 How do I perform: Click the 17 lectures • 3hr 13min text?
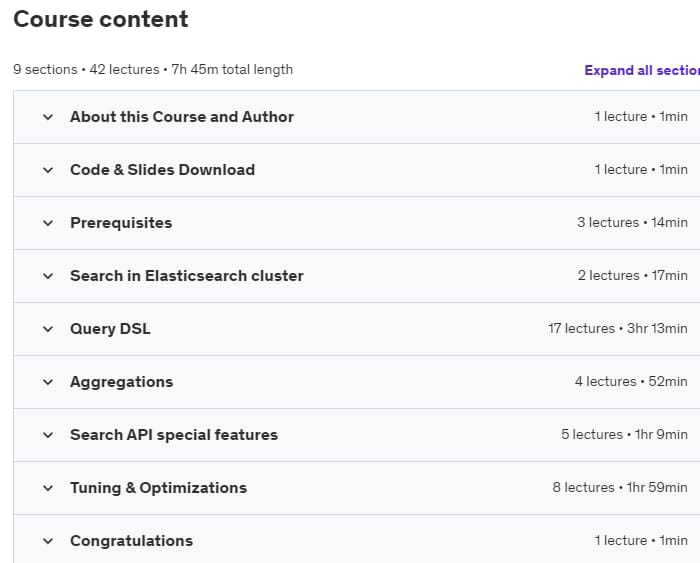(x=618, y=329)
